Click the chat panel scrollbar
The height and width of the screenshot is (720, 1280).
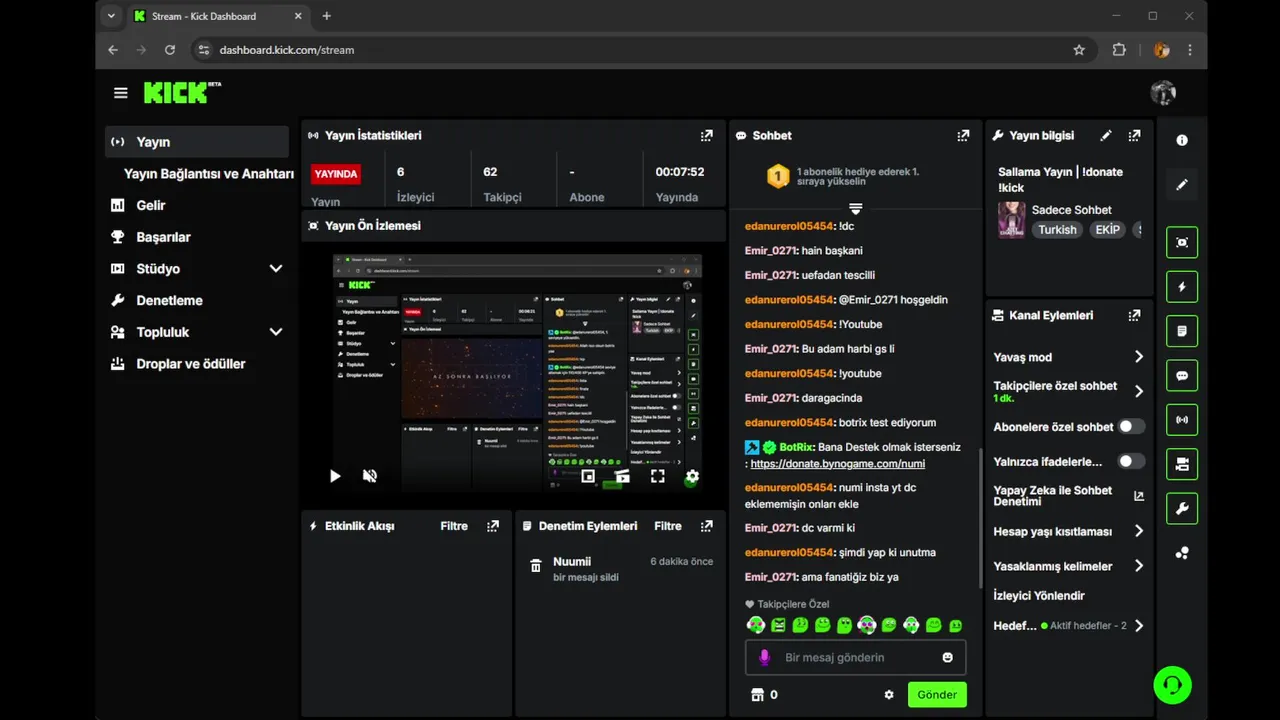pos(981,518)
